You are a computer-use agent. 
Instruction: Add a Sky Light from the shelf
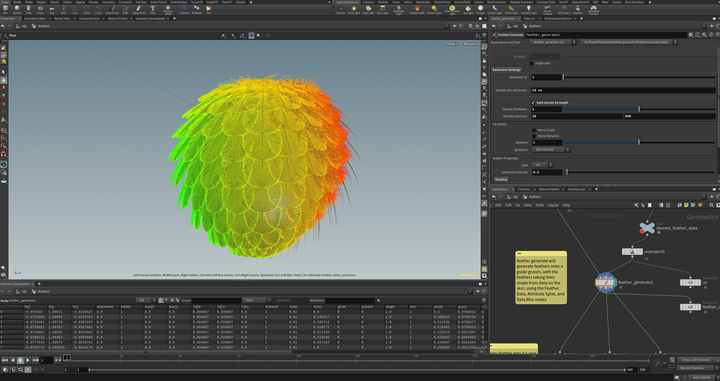[468, 10]
